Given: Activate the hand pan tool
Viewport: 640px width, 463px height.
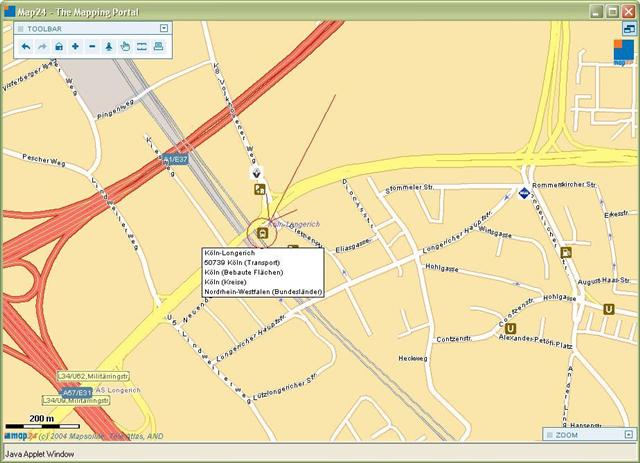Looking at the screenshot, I should pyautogui.click(x=125, y=47).
